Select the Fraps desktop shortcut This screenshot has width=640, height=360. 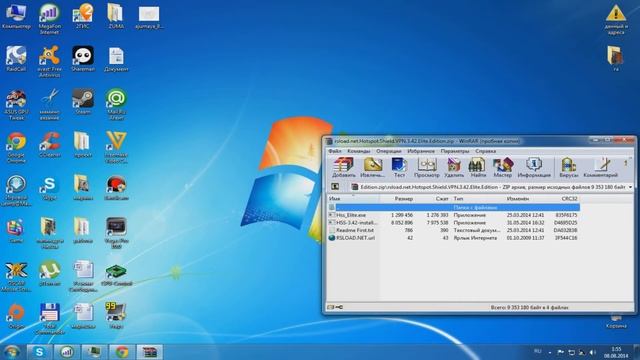click(116, 316)
